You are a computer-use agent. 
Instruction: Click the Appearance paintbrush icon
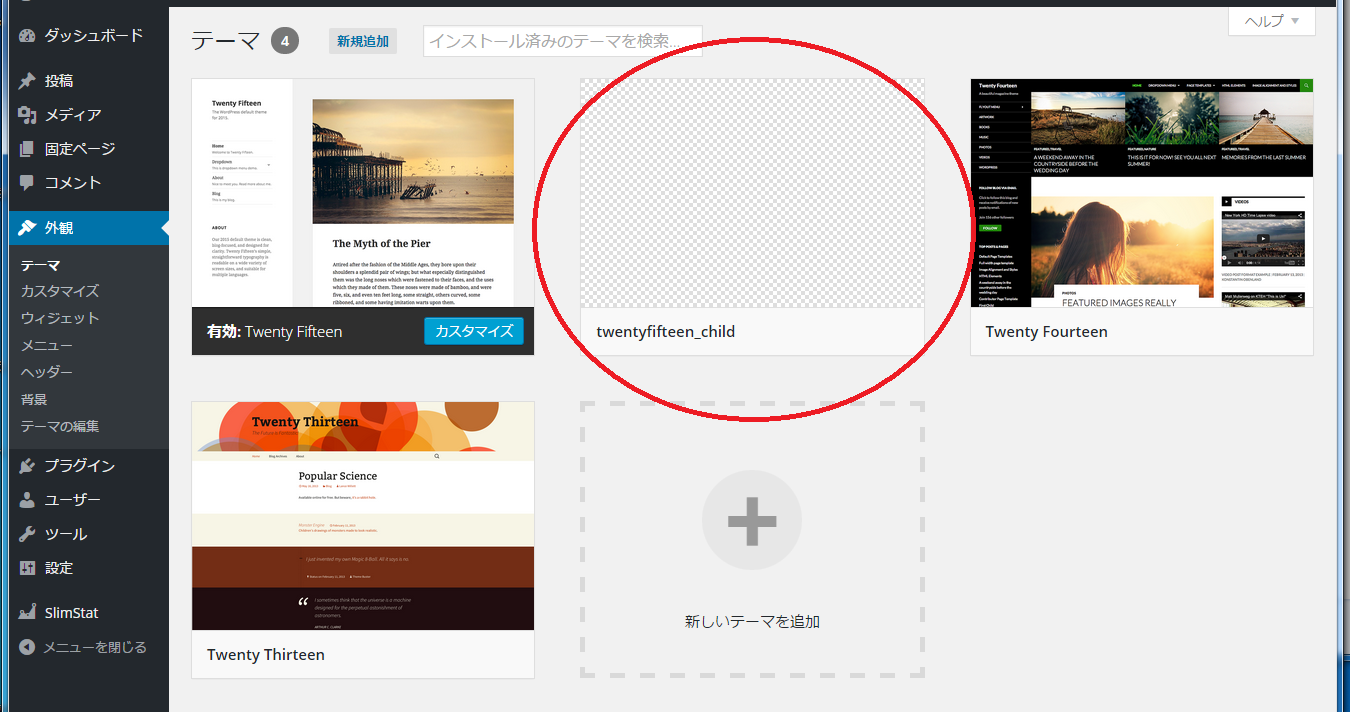tap(27, 228)
